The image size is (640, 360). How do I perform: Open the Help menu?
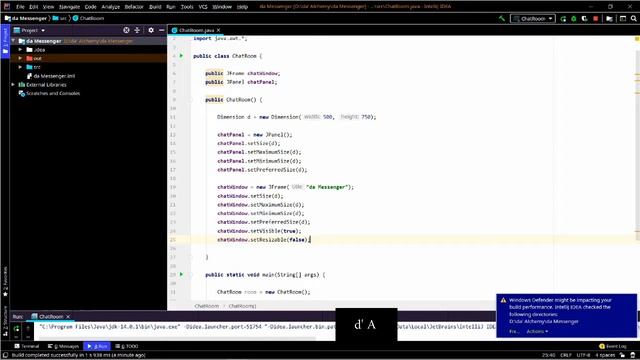pyautogui.click(x=242, y=7)
